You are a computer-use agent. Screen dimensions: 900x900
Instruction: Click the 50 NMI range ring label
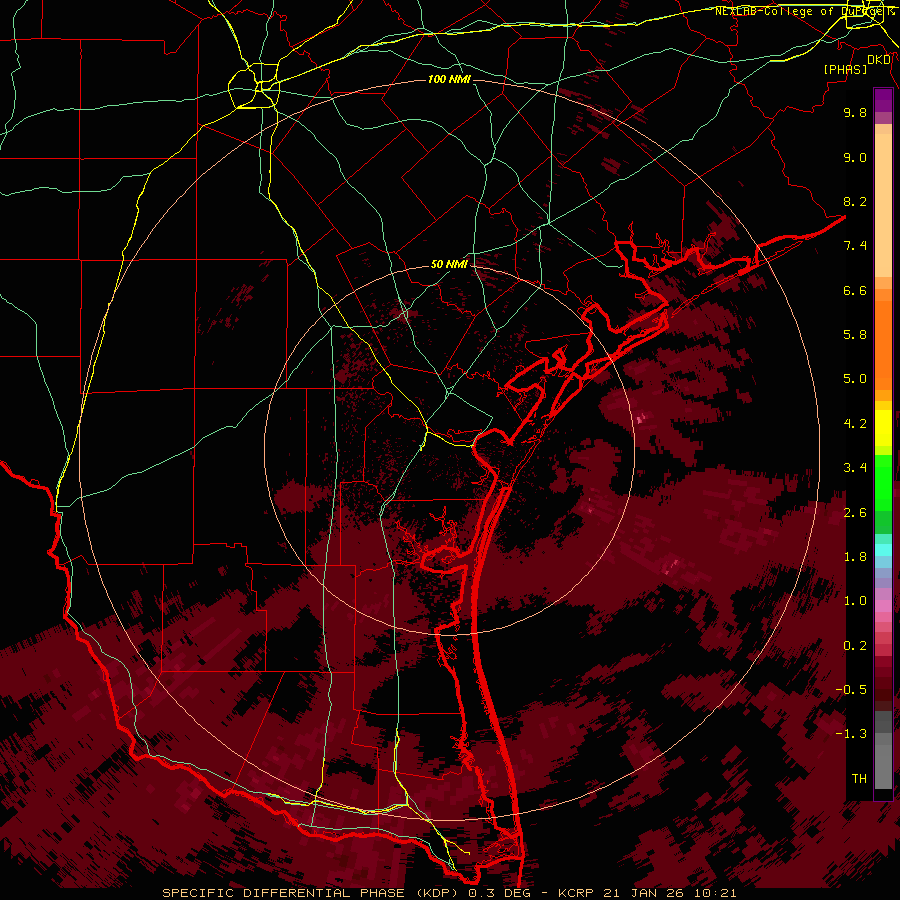click(x=449, y=264)
